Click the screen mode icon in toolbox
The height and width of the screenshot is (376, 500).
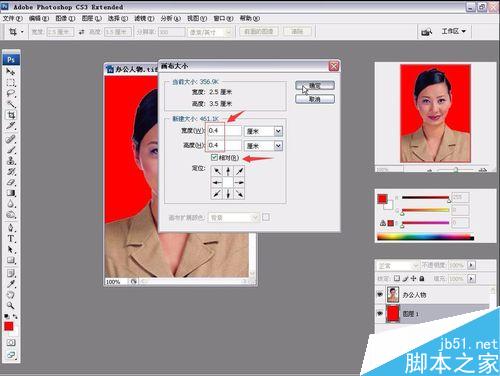pos(11,355)
